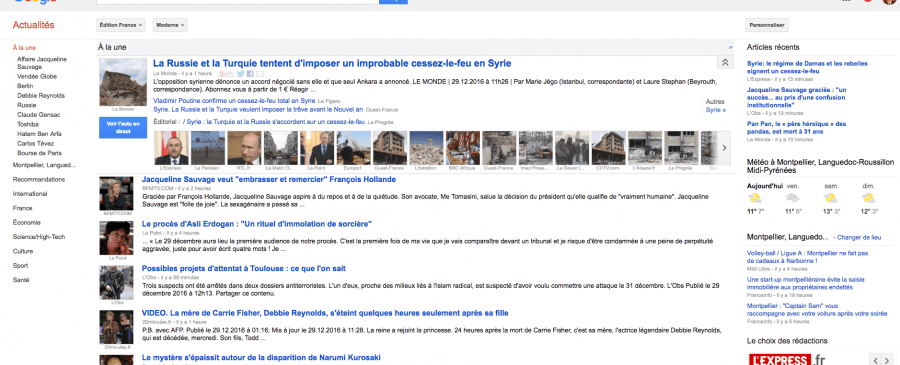Open RTL.fr carousel photo thumbnail
900x365 pixels.
244,147
